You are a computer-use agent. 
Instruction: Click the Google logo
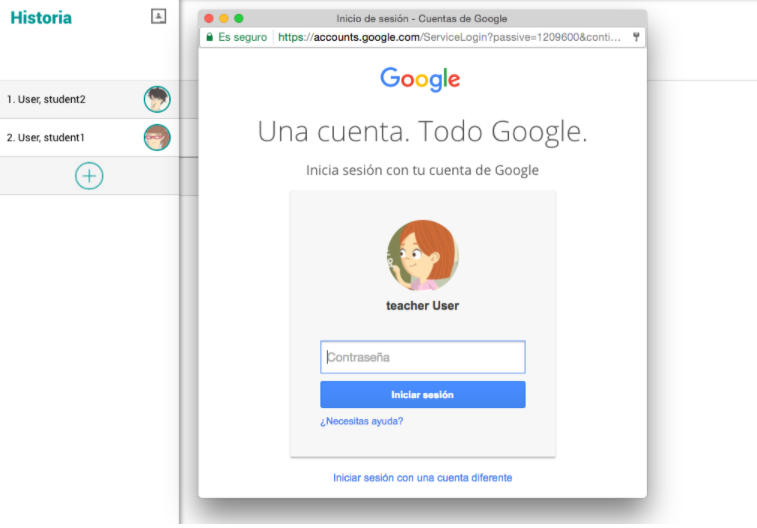coord(420,79)
